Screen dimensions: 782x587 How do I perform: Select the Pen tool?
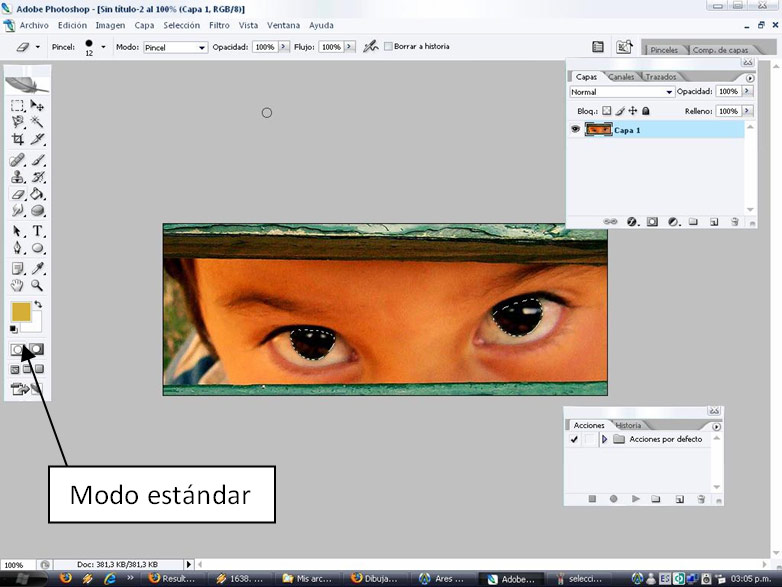17,248
